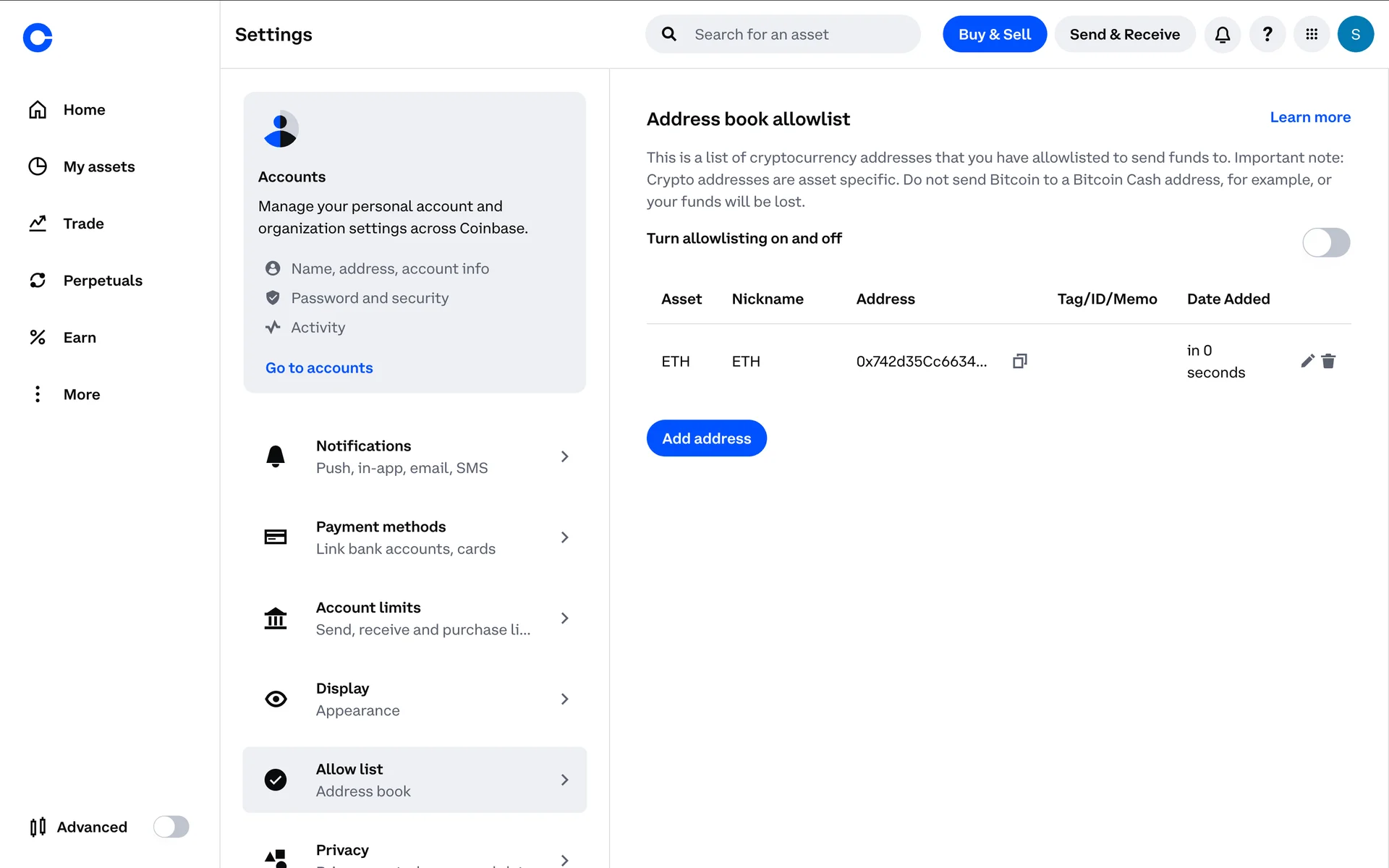Toggle allowlisting on and off switch
Screen dimensions: 1389x868
tap(1326, 242)
